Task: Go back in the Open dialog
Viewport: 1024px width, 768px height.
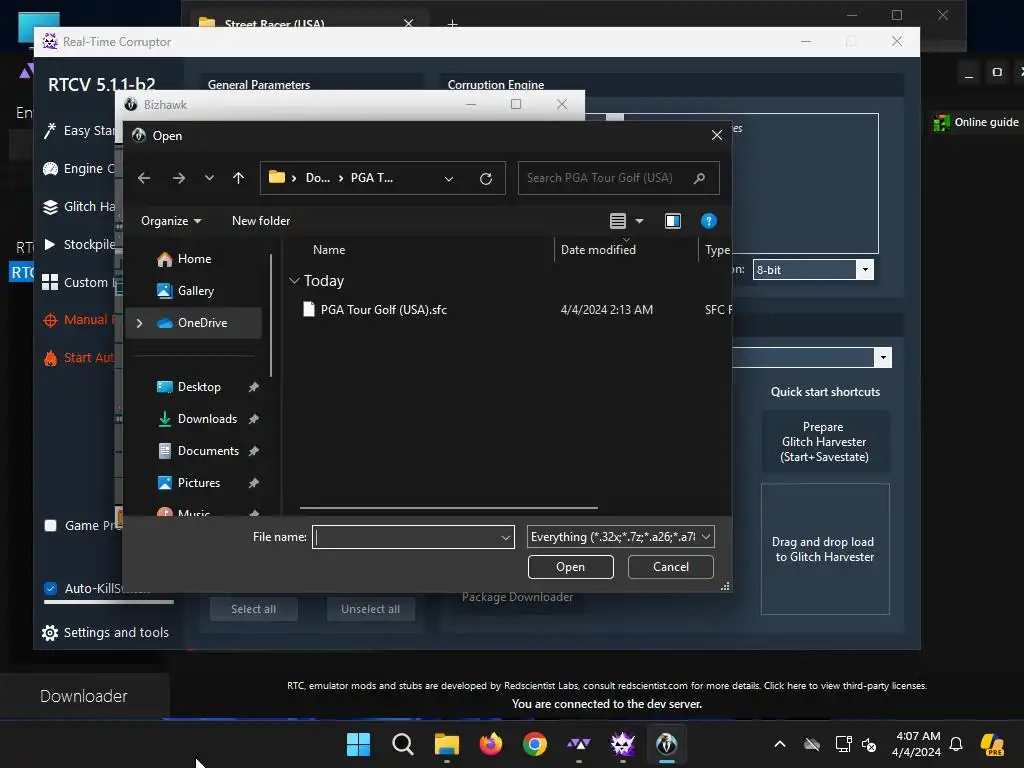Action: 144,178
